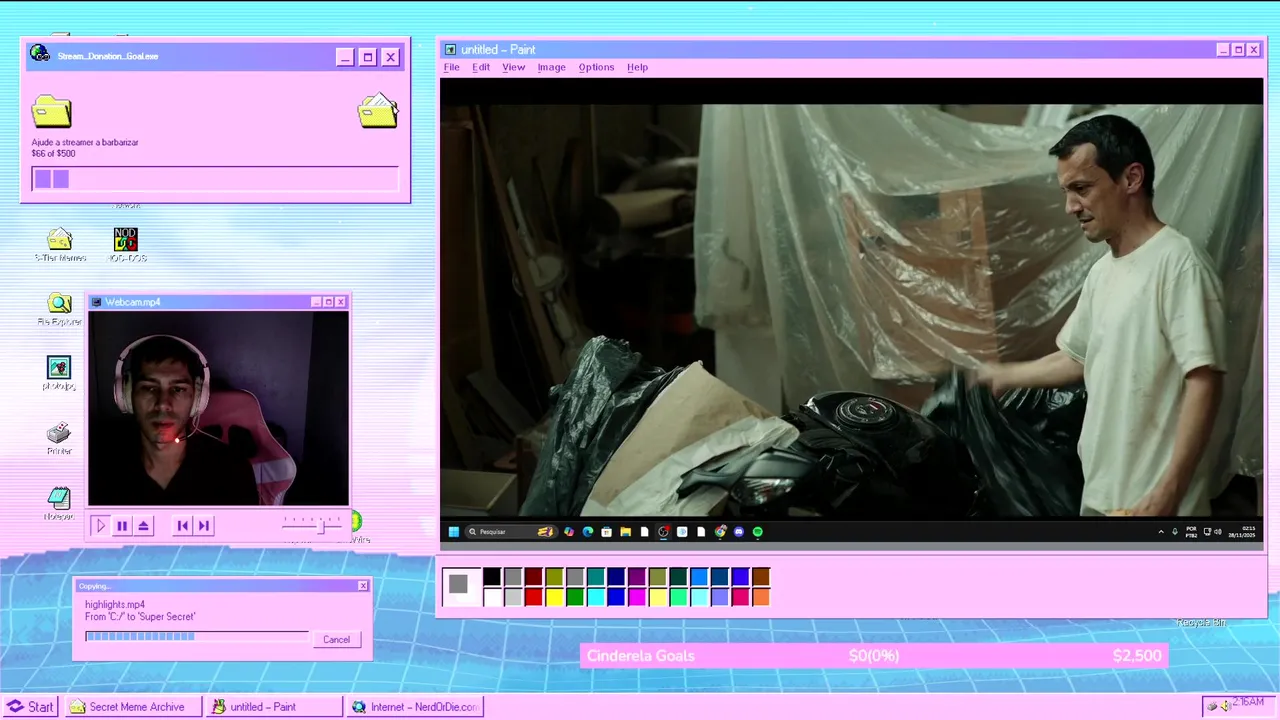Cancel the highlights.mp4 copy operation
The height and width of the screenshot is (720, 1280).
coord(336,639)
